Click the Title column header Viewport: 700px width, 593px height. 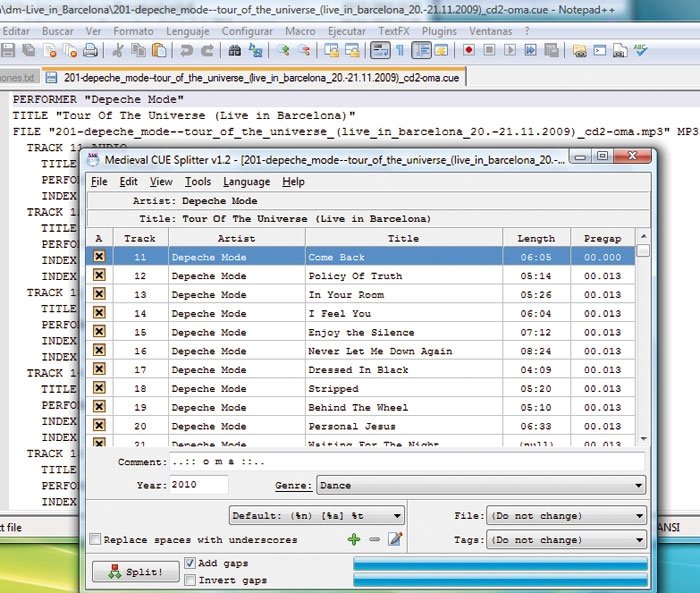404,238
